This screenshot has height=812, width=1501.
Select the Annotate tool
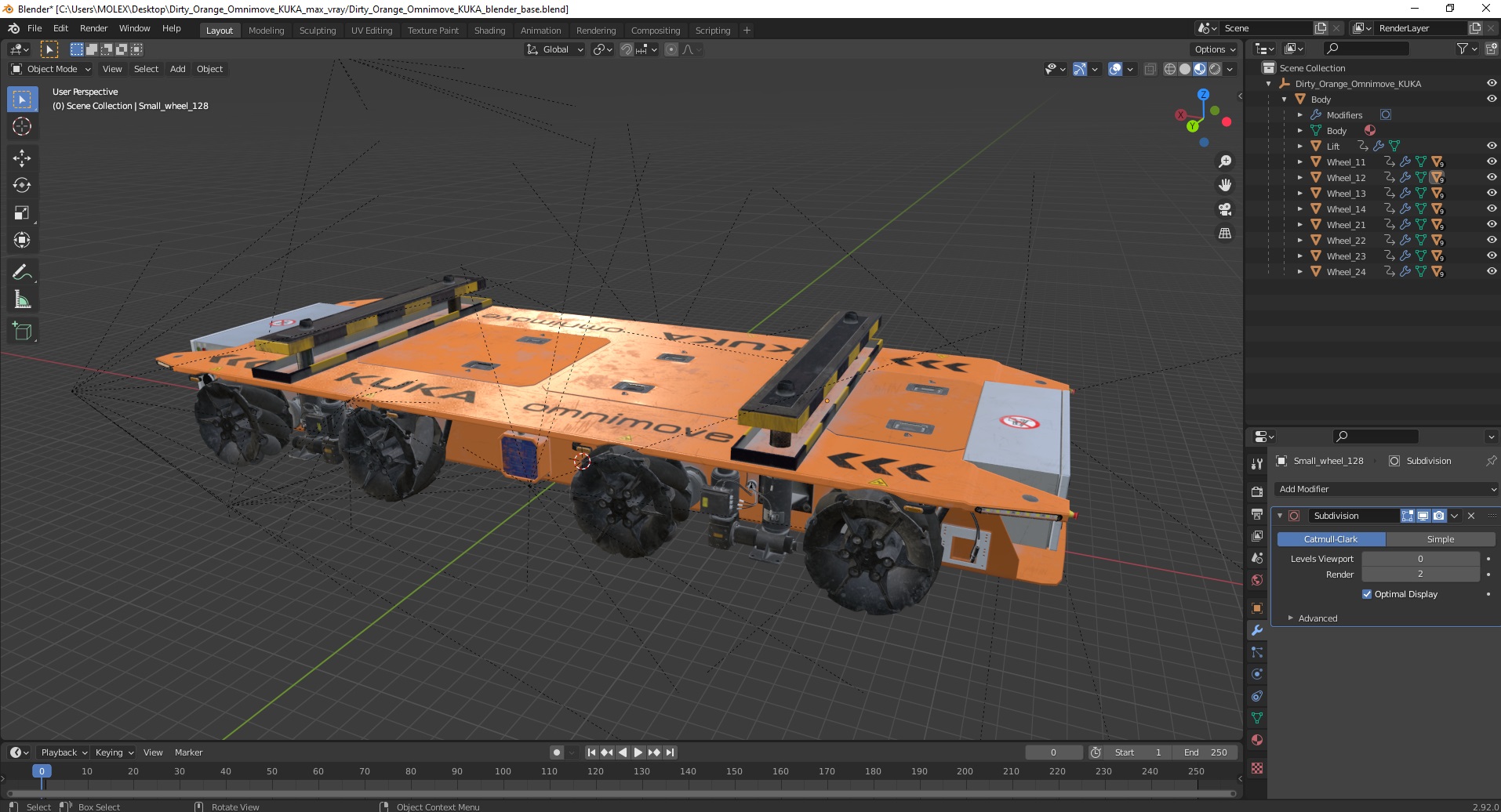coord(22,272)
